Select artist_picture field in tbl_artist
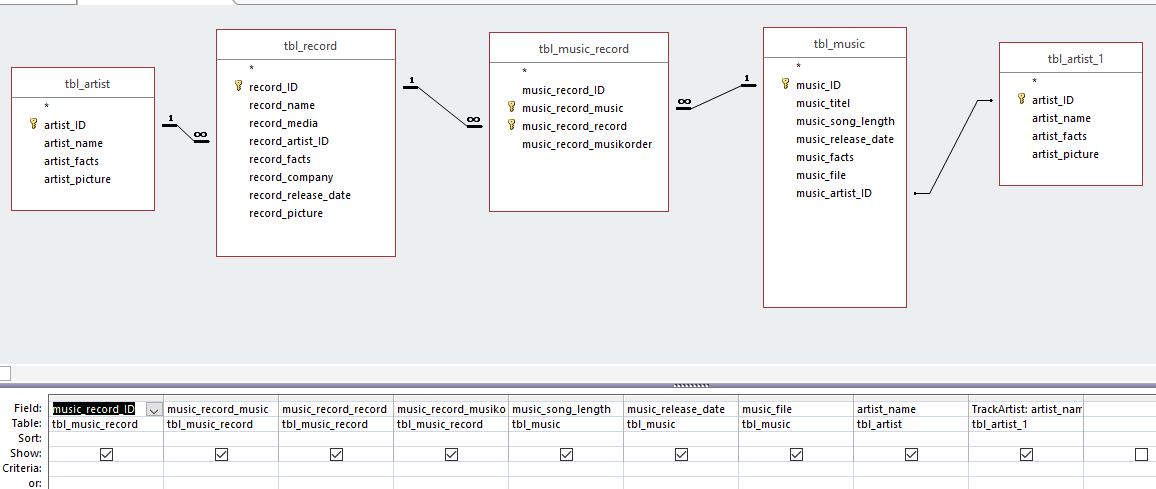Screen dimensions: 1156x489 (x=77, y=178)
